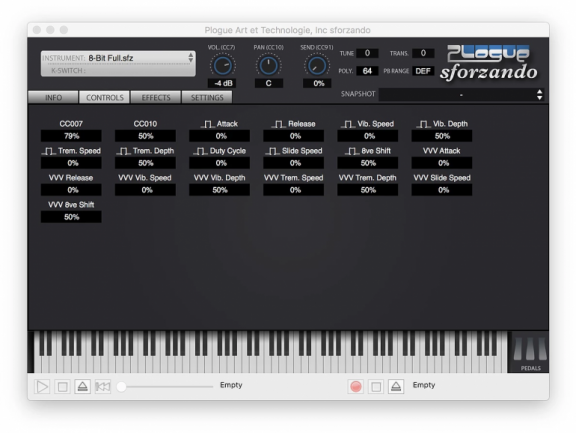Click the recorder eject/save button
Viewport: 576px width, 433px height.
point(396,387)
